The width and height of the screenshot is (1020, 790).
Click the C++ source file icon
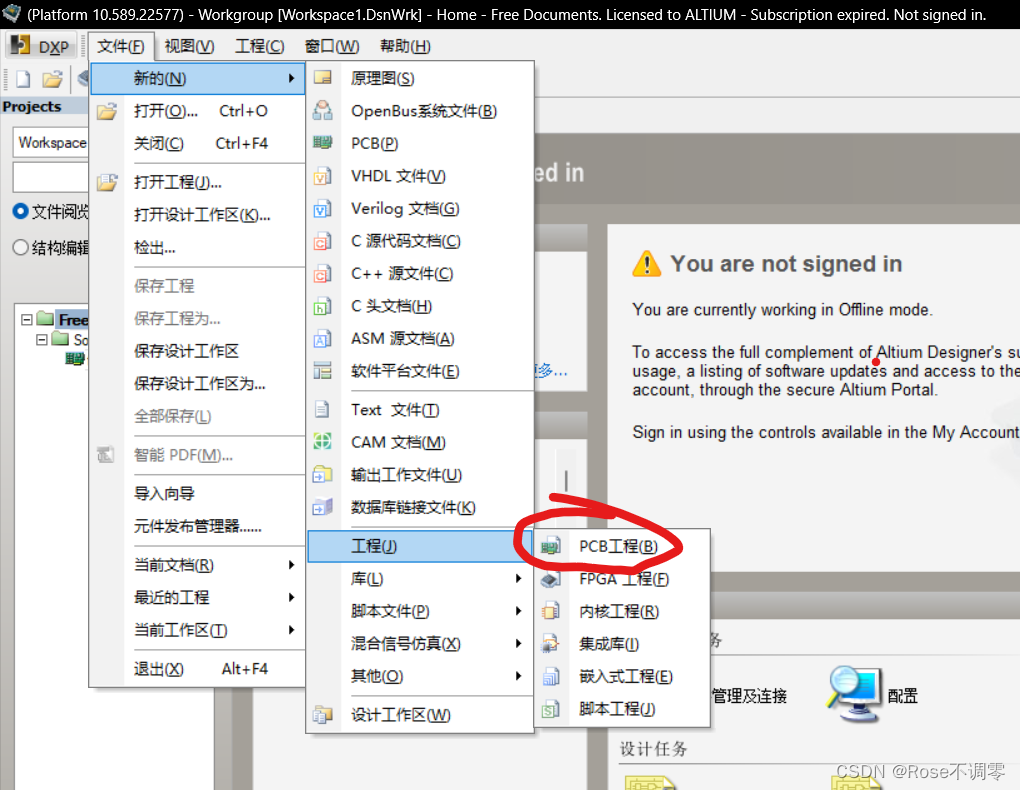323,273
